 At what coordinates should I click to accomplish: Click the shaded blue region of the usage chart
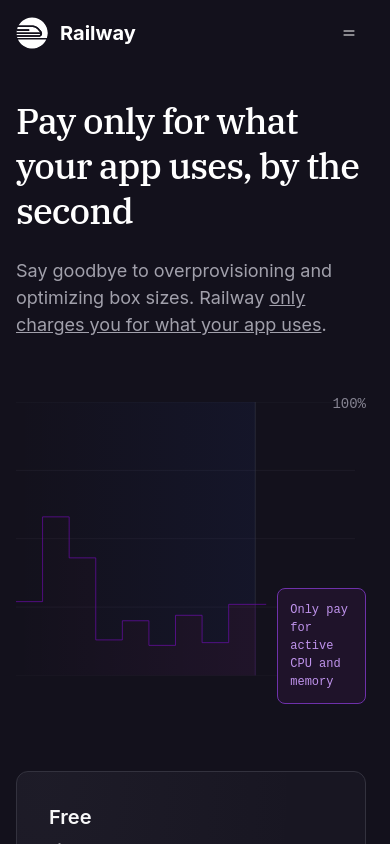pyautogui.click(x=161, y=484)
